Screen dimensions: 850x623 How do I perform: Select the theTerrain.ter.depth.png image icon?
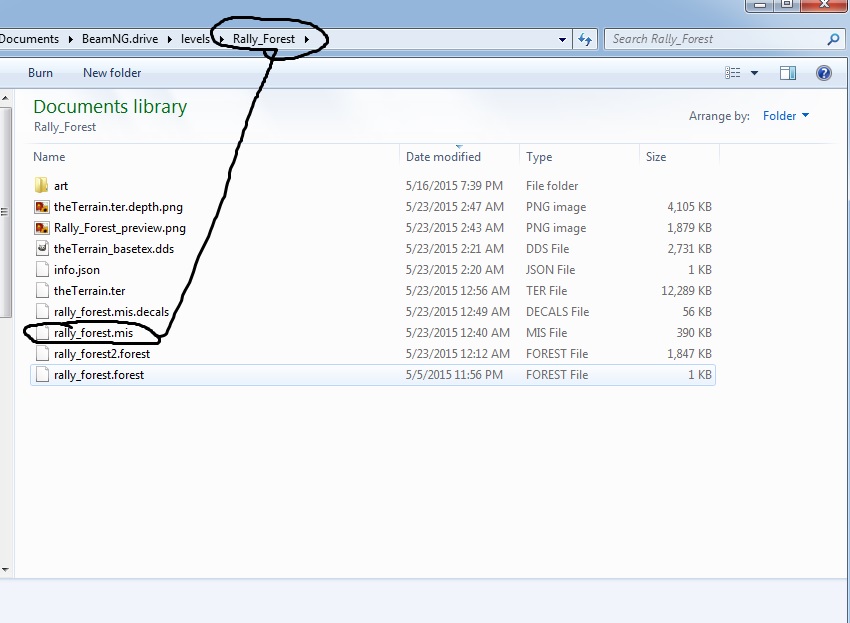point(42,207)
